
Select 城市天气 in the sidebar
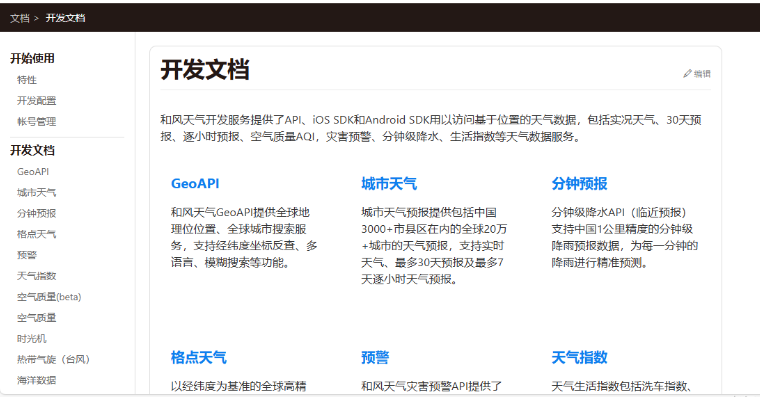36,192
